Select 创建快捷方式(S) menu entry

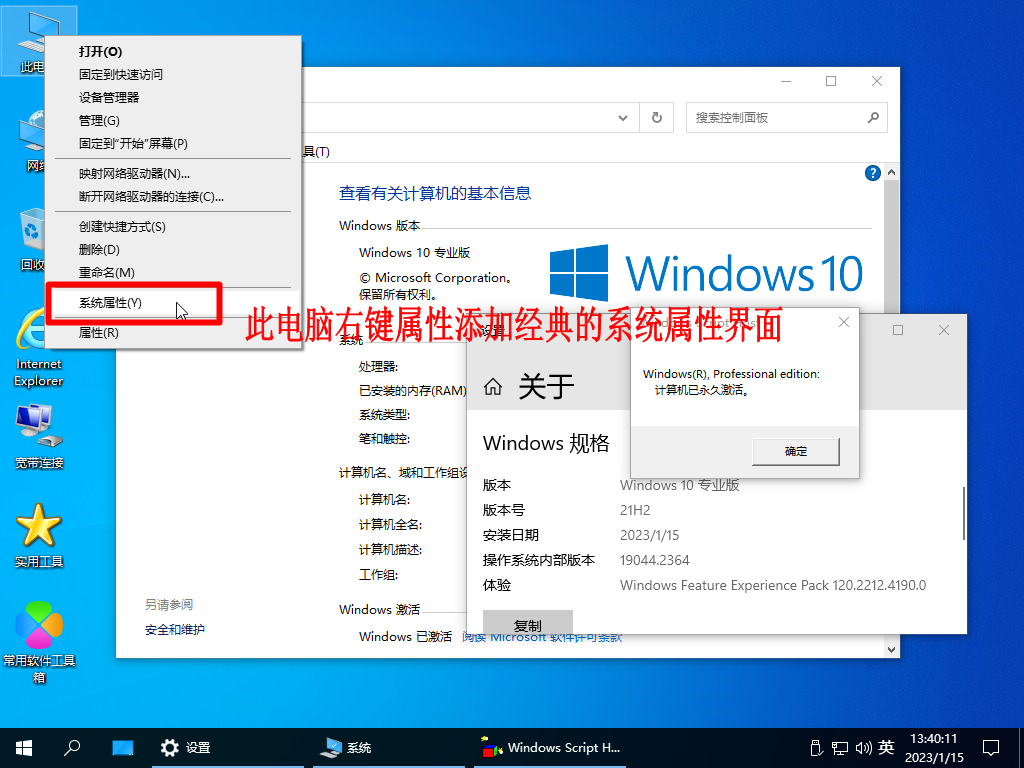coord(173,227)
